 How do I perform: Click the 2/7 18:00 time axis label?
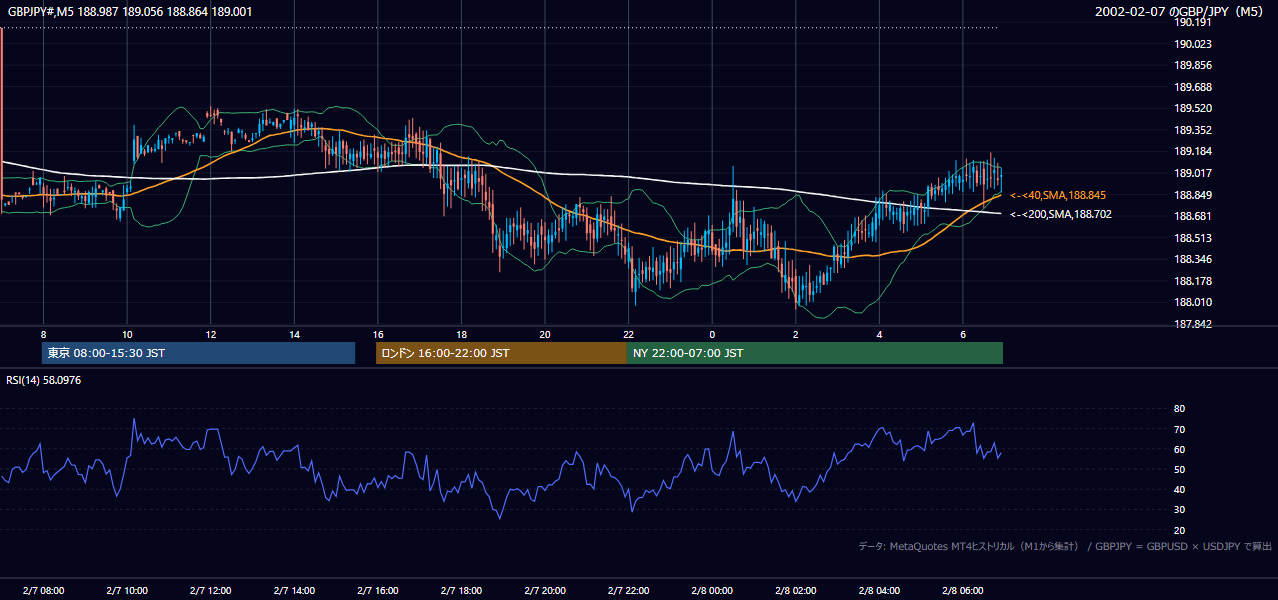tap(461, 591)
